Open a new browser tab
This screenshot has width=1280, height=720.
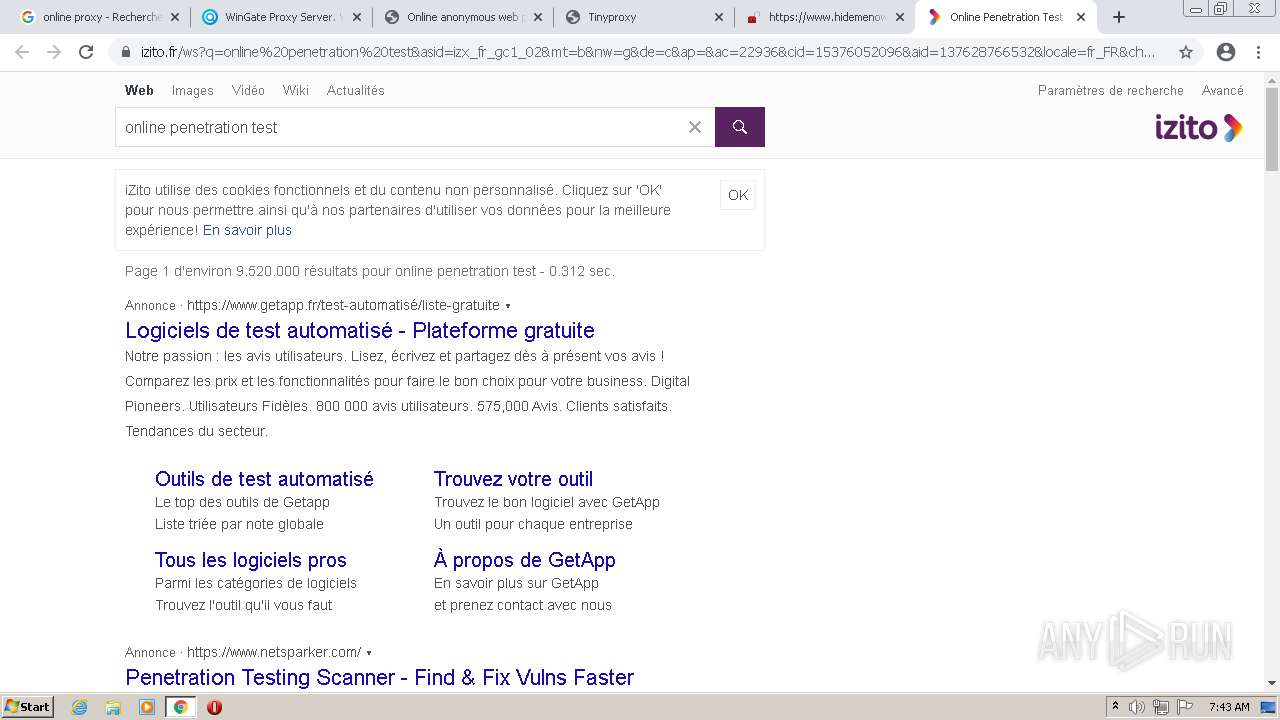[1119, 17]
